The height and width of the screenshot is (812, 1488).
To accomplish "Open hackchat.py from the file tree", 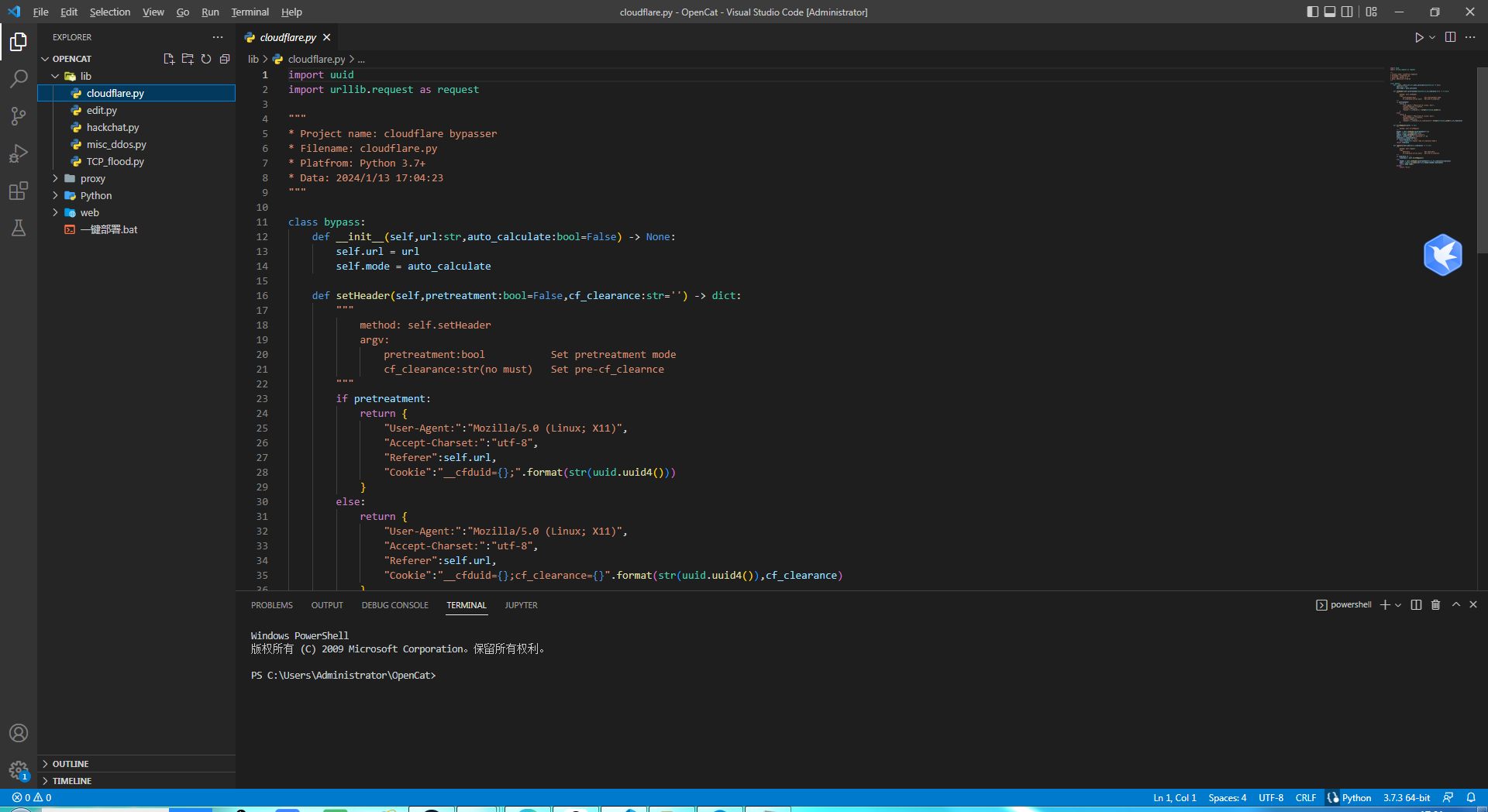I will [x=136, y=127].
